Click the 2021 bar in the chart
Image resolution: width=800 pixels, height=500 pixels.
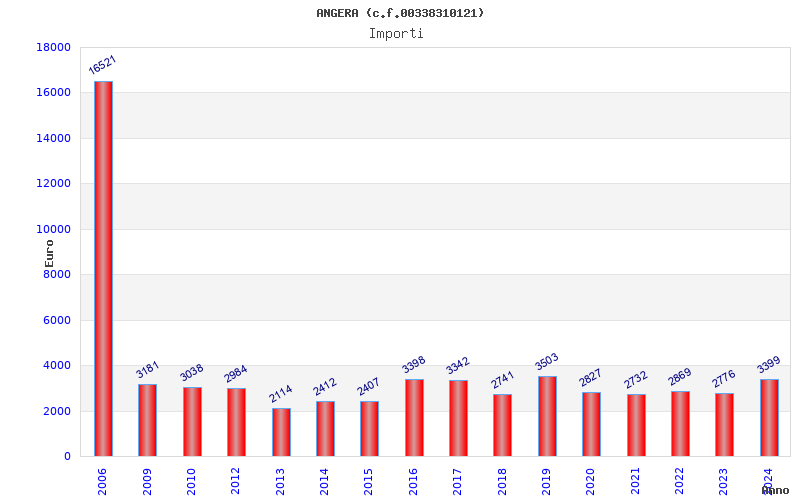pyautogui.click(x=636, y=425)
